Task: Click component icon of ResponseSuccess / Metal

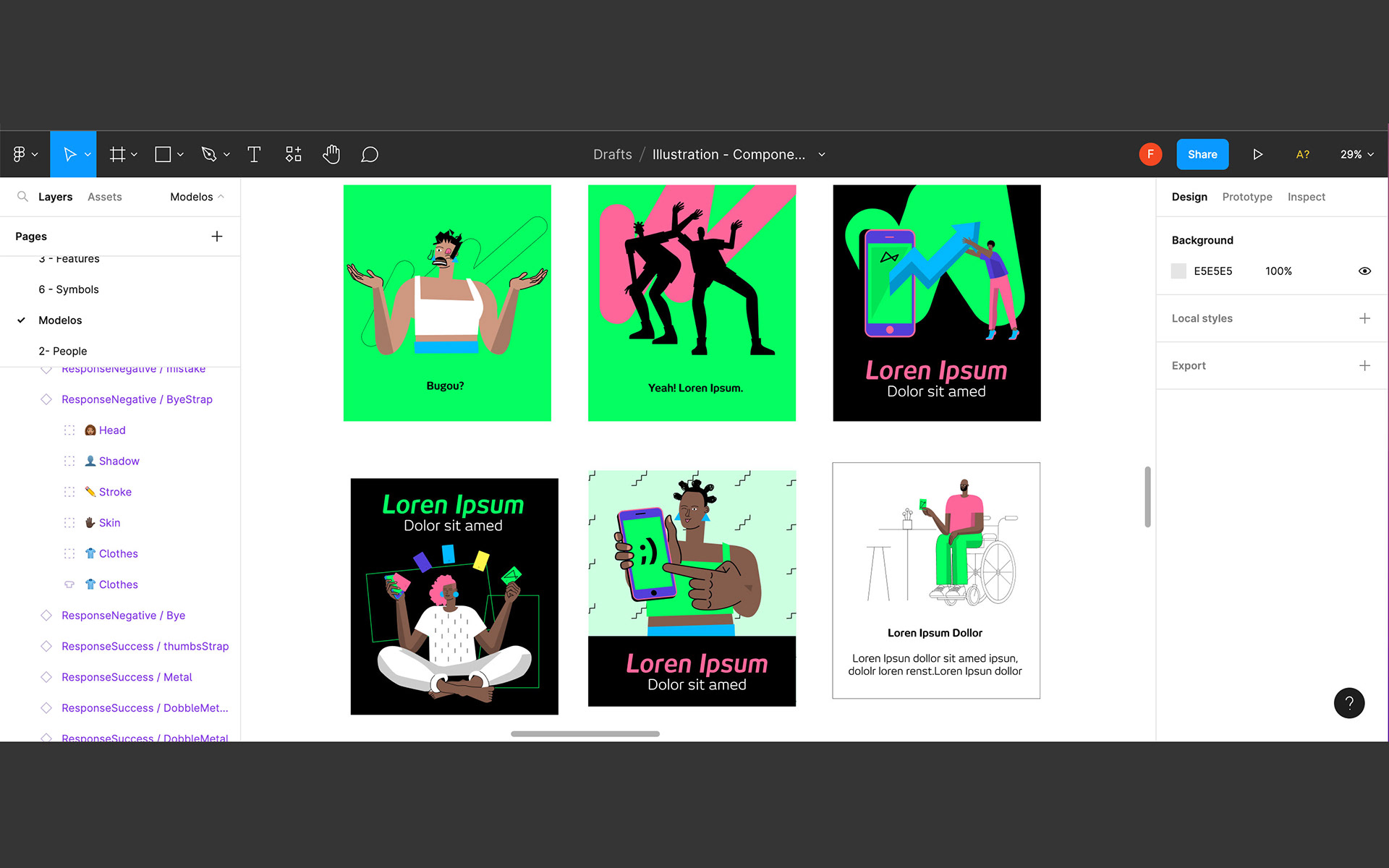Action: click(x=46, y=677)
